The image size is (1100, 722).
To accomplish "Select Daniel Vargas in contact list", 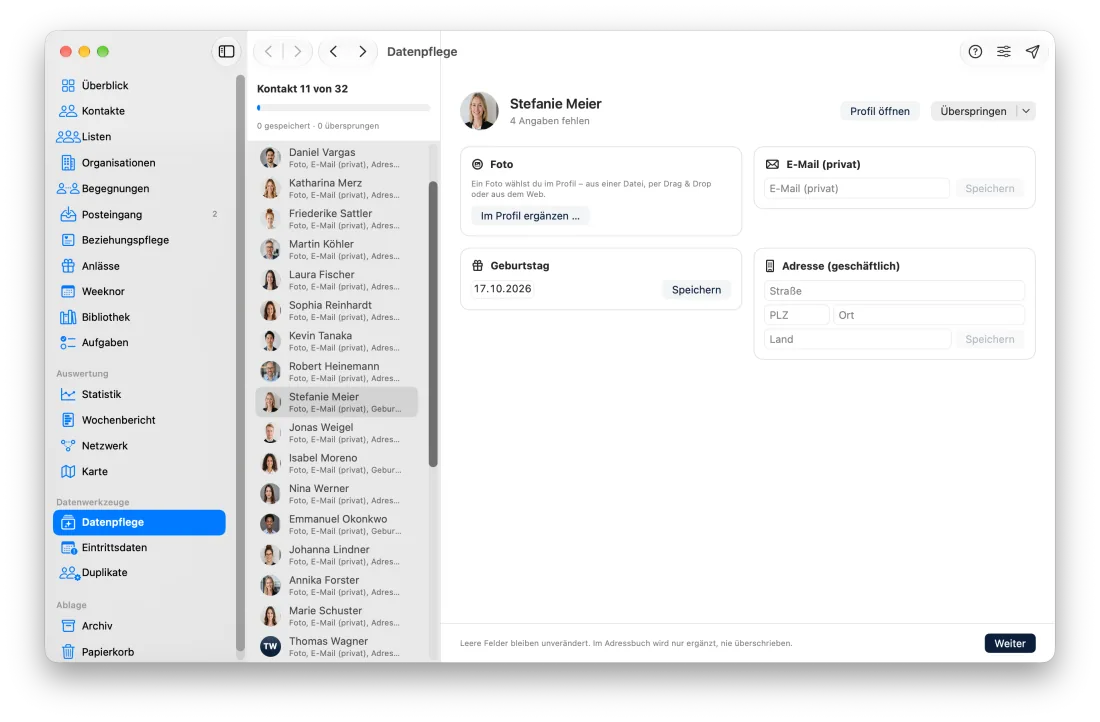I will point(337,158).
